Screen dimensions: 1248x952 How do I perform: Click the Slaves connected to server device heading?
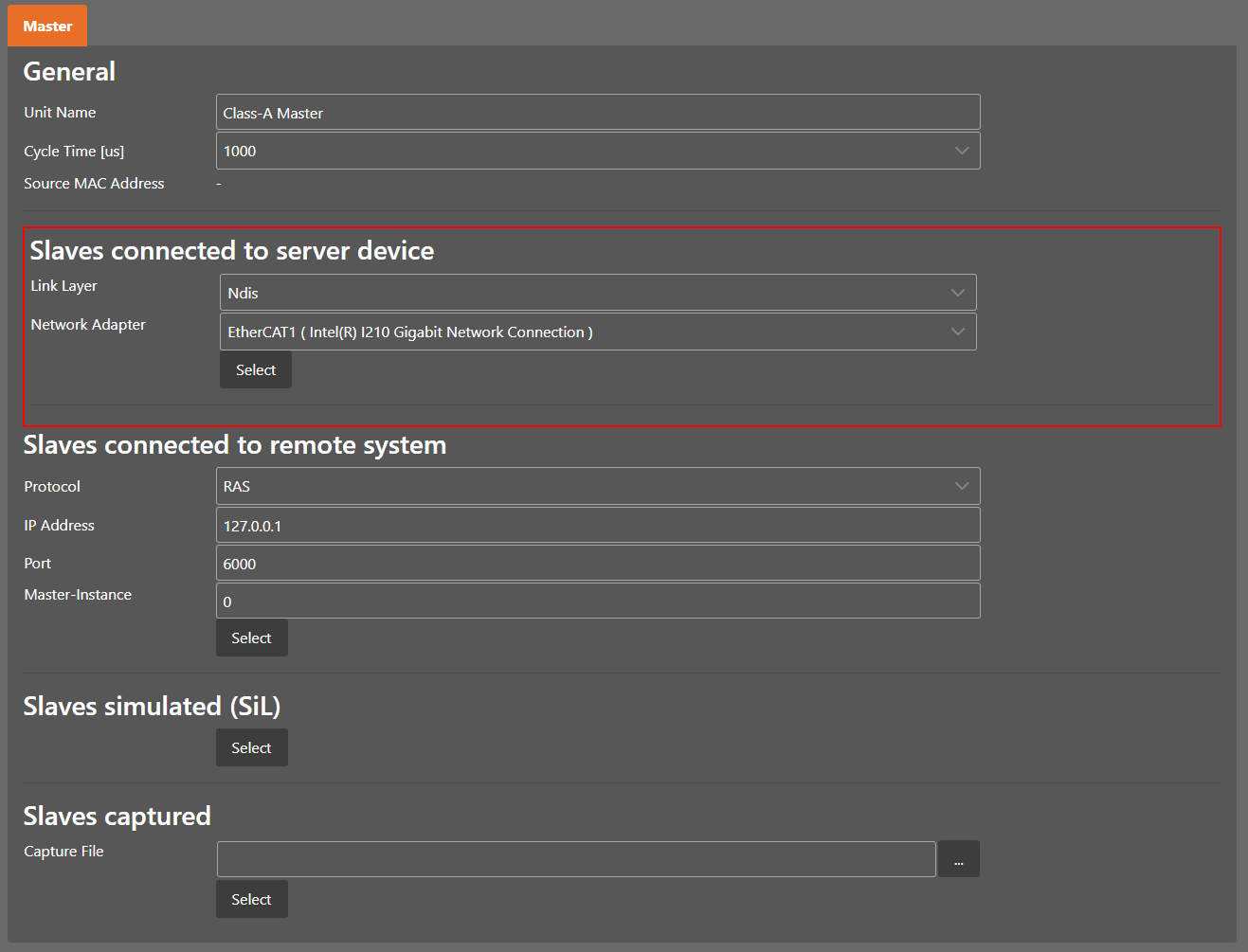pyautogui.click(x=232, y=251)
